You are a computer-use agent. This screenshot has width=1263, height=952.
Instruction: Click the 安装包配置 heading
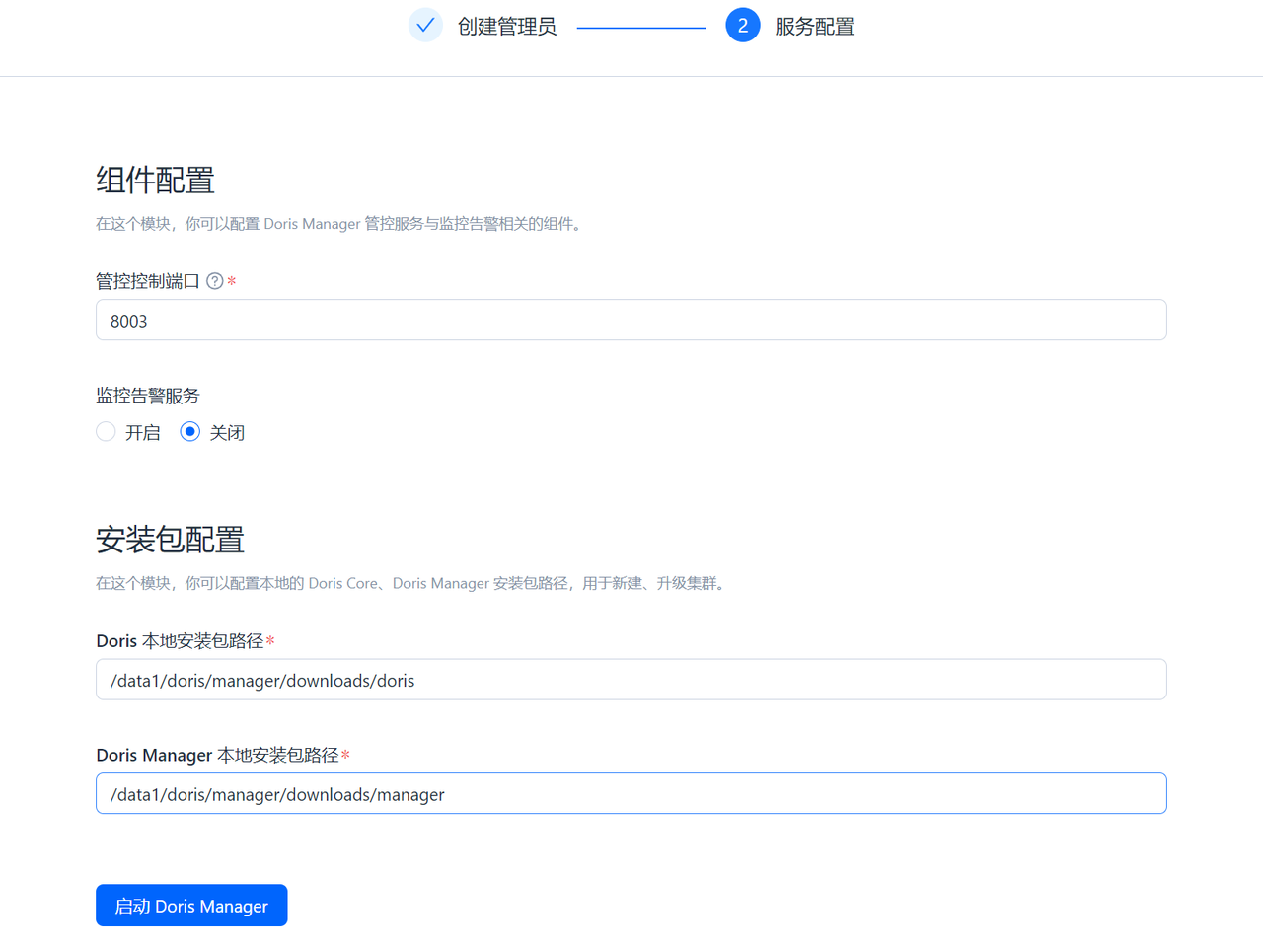170,540
